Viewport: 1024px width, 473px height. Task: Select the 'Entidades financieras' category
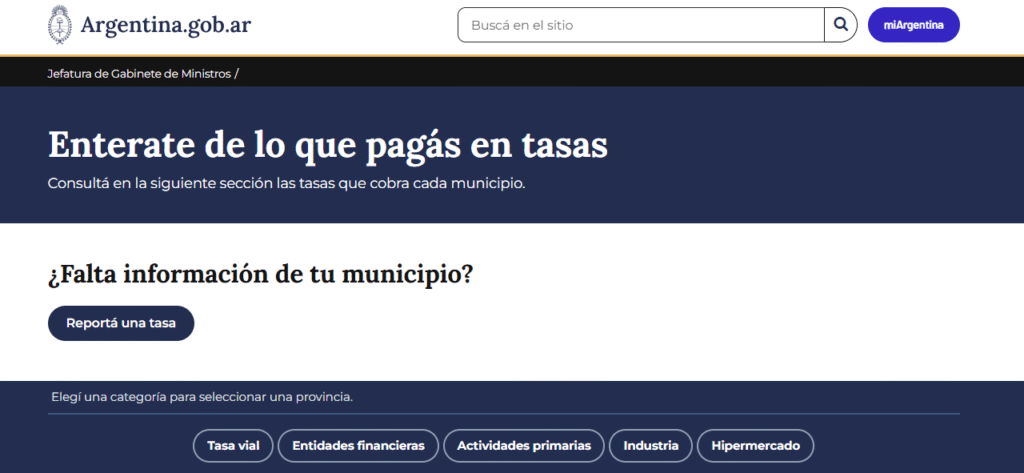358,446
